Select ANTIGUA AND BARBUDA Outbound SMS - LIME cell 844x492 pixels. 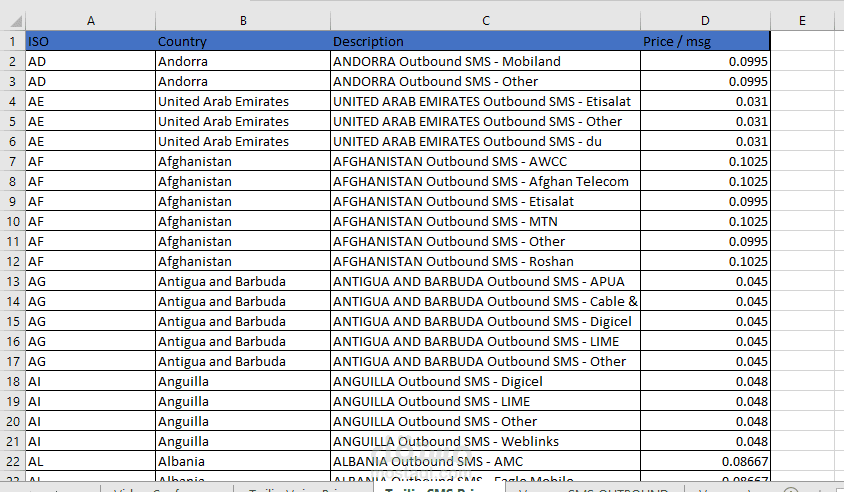tap(486, 341)
